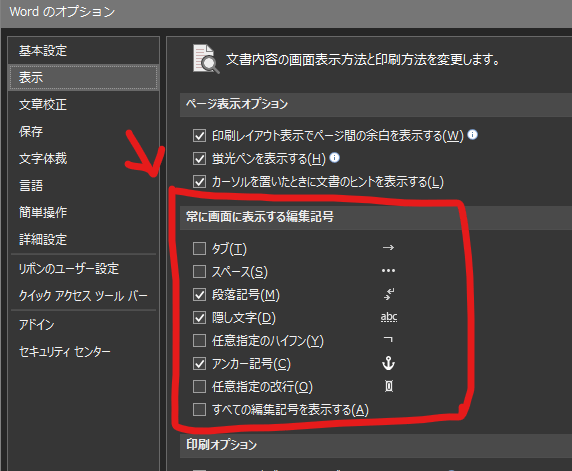Enable the タブ(T) formatting mark checkbox
The height and width of the screenshot is (471, 572).
[199, 248]
